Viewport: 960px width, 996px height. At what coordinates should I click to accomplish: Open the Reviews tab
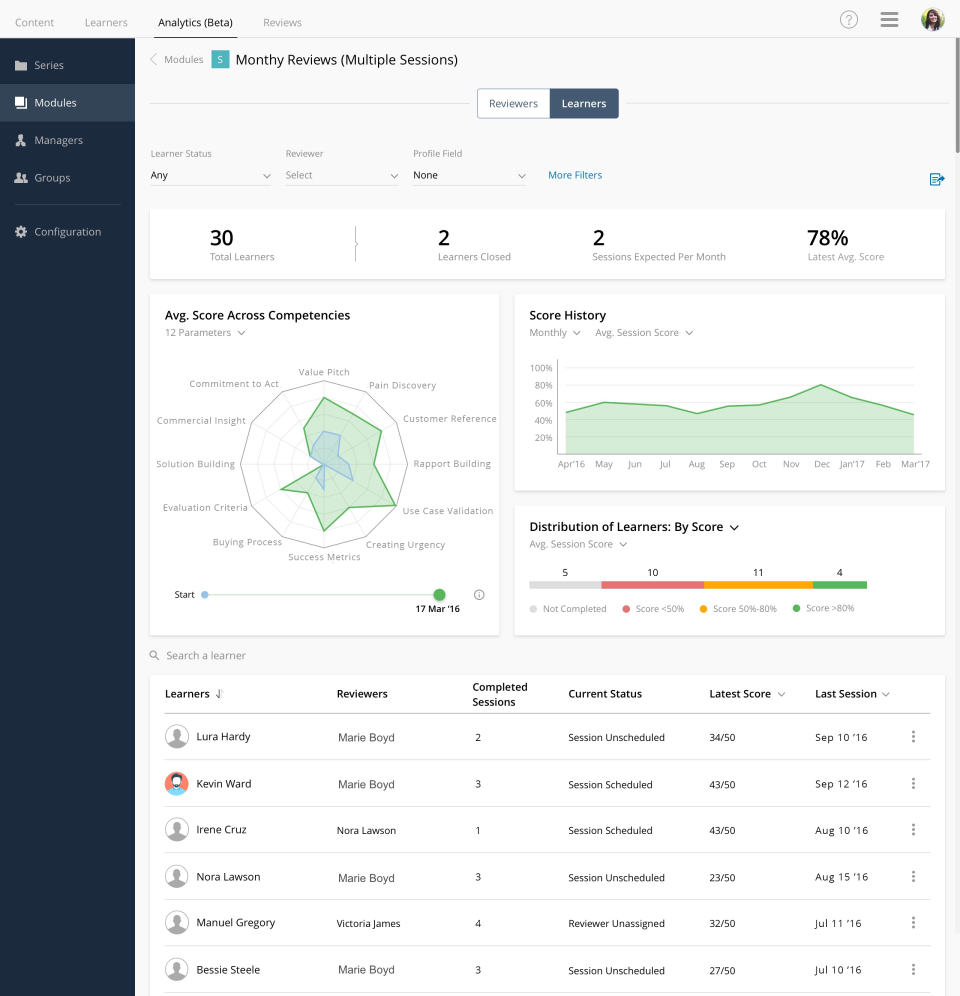pos(282,22)
